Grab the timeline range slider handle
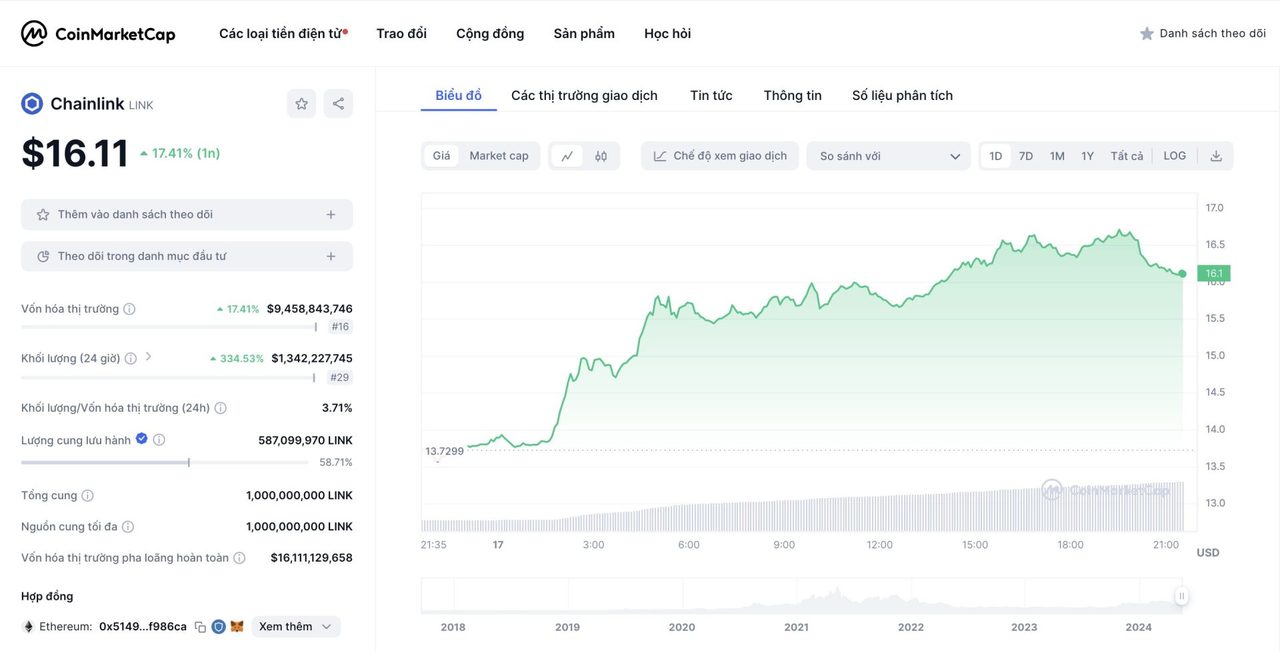 click(1181, 596)
